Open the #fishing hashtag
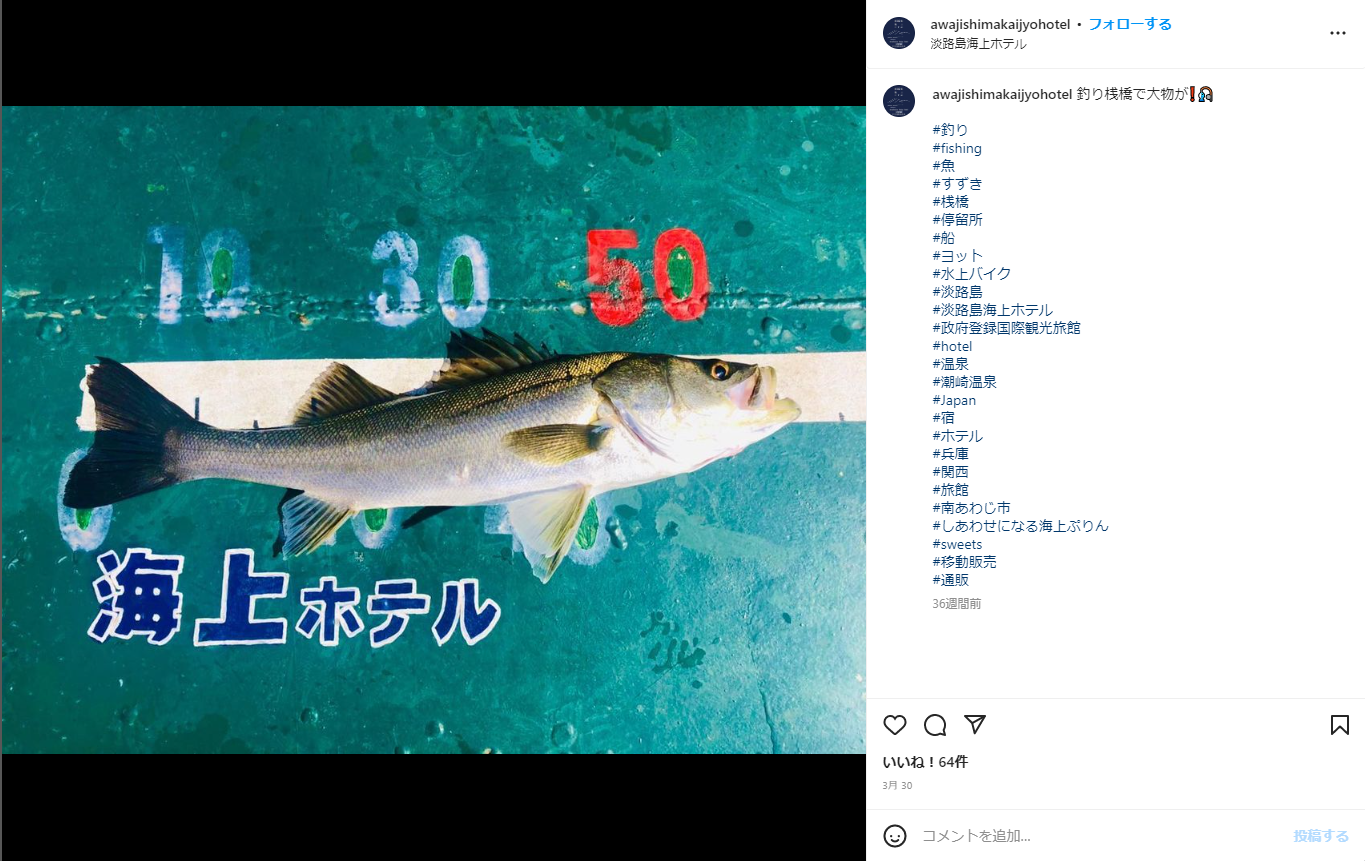The height and width of the screenshot is (861, 1365). click(x=957, y=148)
